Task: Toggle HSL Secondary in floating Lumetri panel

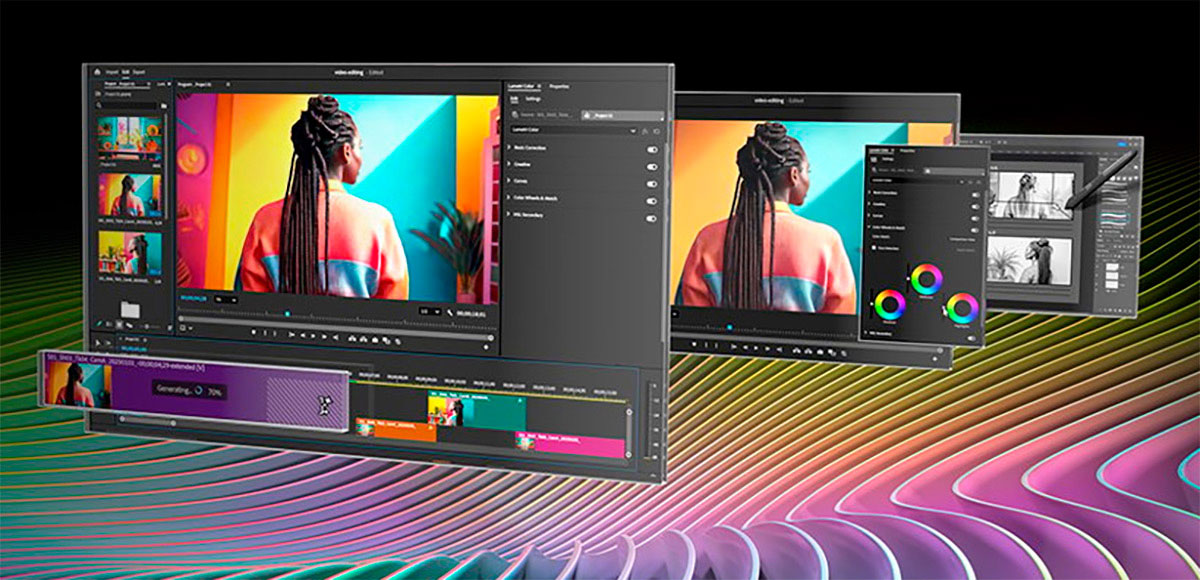Action: click(x=971, y=338)
